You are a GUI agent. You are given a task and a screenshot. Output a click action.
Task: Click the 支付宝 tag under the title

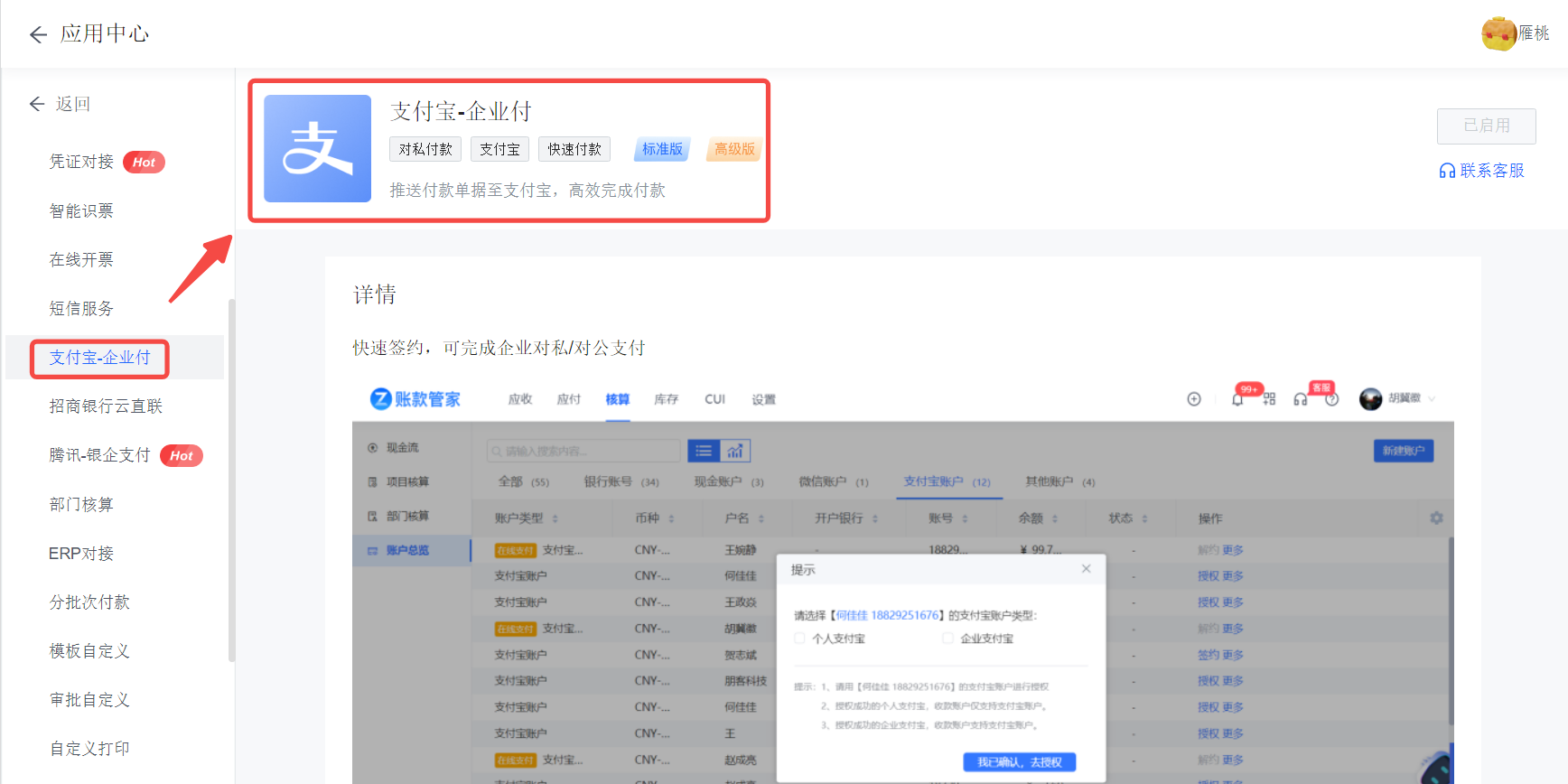point(499,149)
